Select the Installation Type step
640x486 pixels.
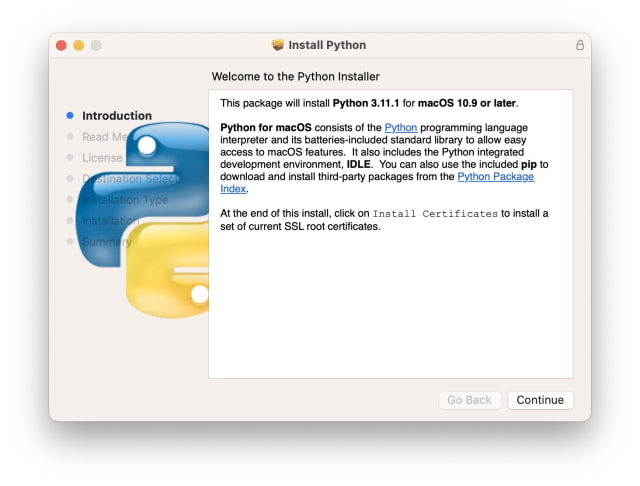(x=125, y=200)
